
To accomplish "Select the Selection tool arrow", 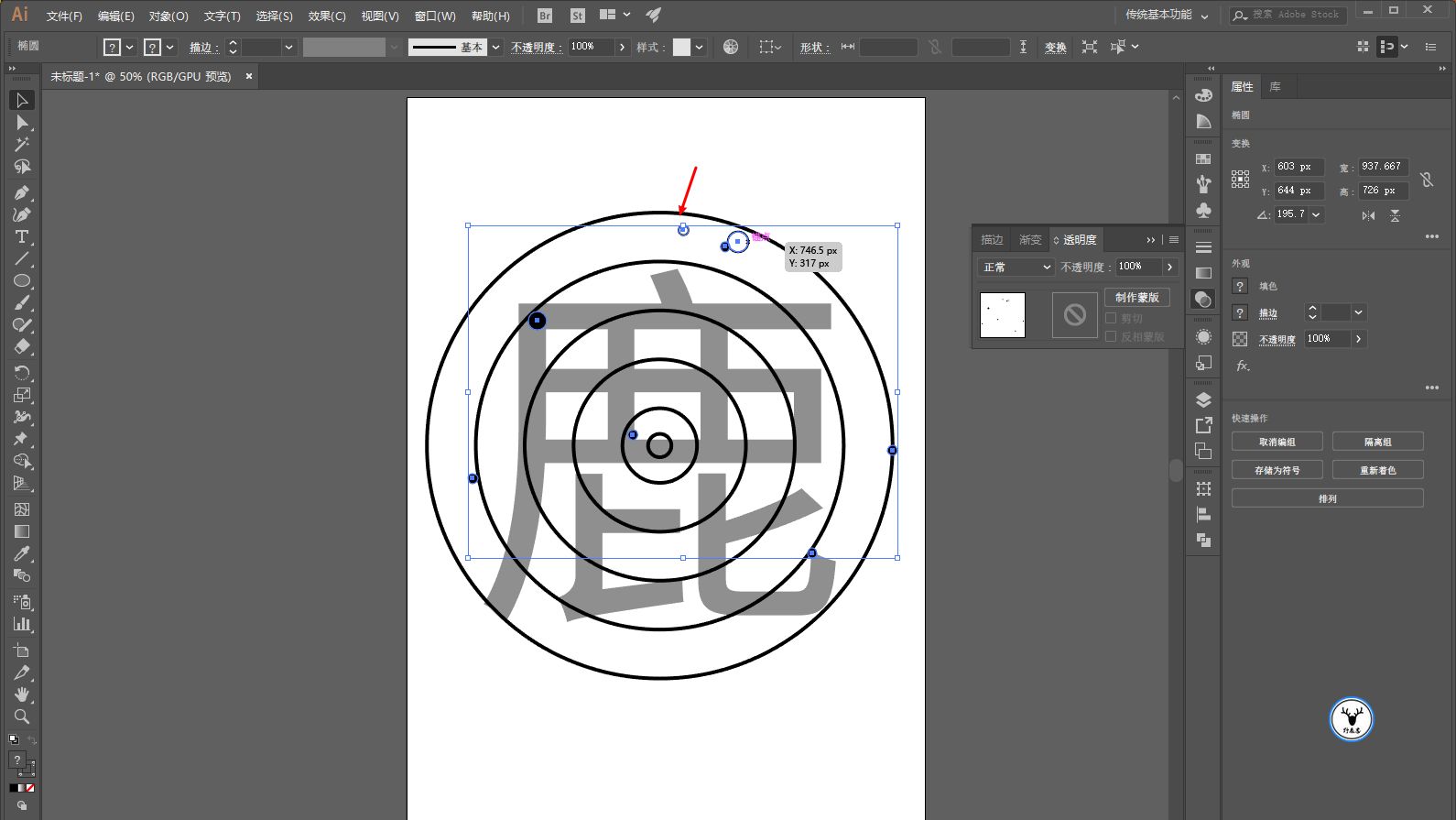I will coord(22,100).
